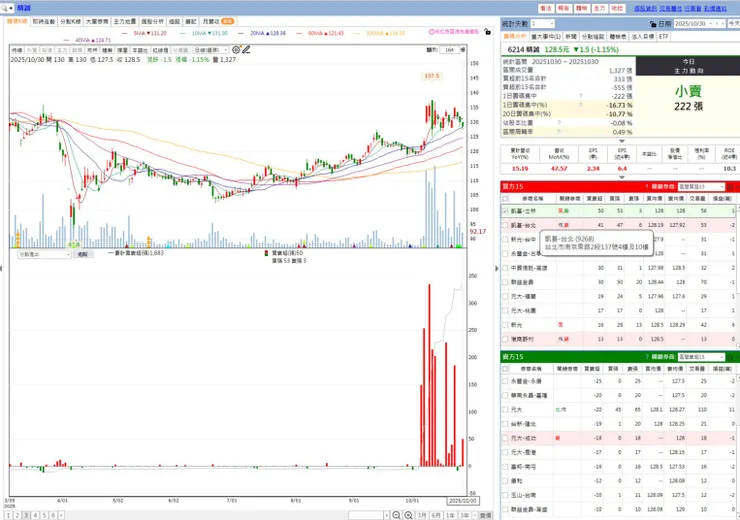
Task: Click the pink circle info icon above the chart
Action: pos(431,32)
